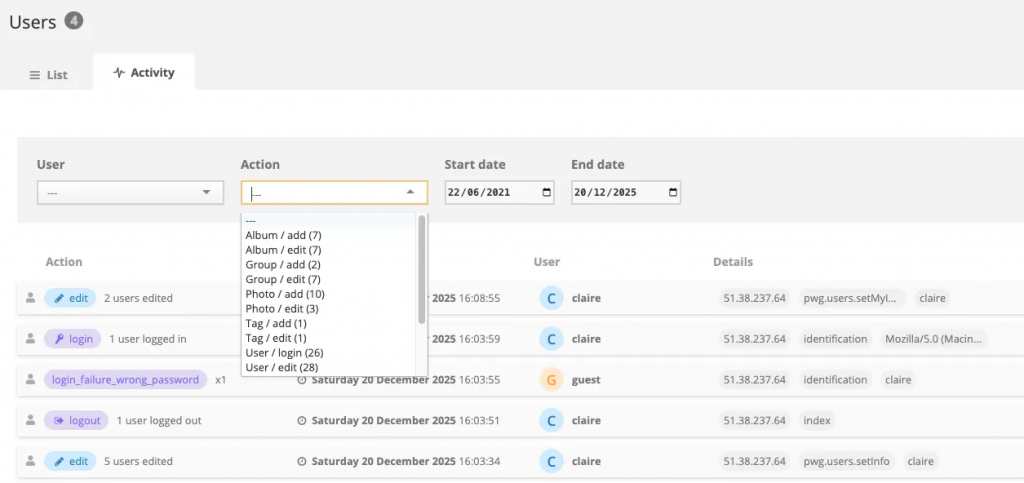The image size is (1024, 483).
Task: Click claire's avatar in the logout row
Action: tap(549, 421)
